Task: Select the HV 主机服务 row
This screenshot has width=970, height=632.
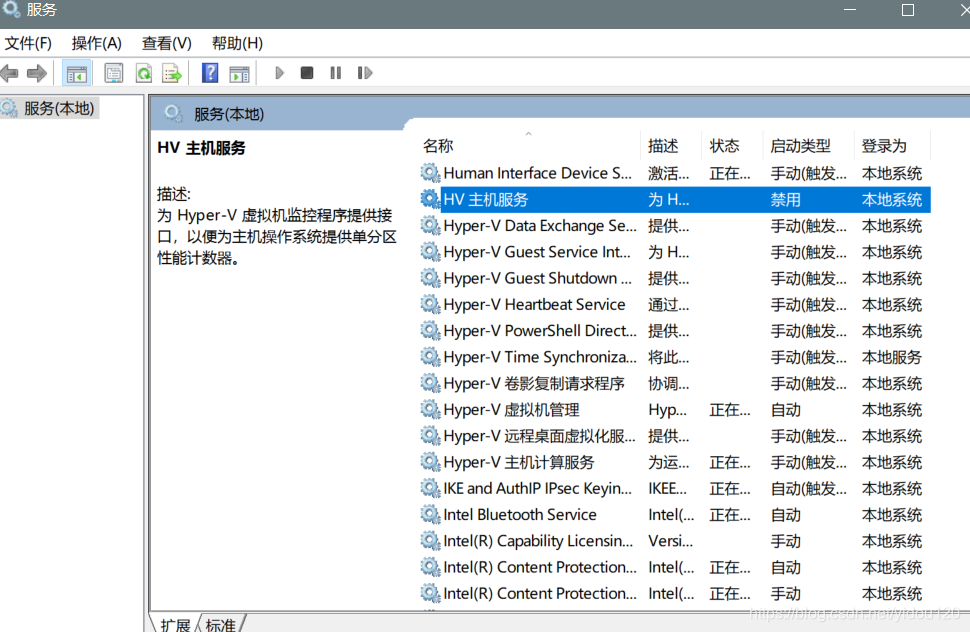Action: [x=675, y=200]
